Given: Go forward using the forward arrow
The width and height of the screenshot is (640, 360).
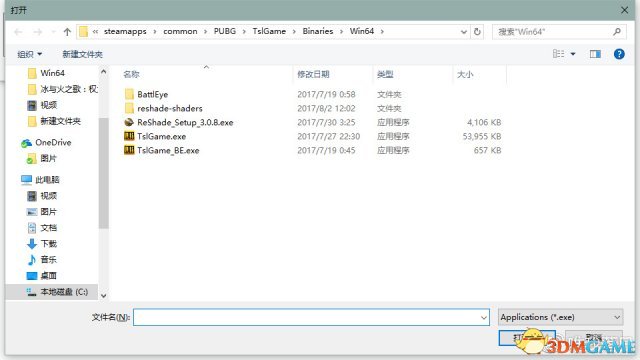Looking at the screenshot, I should [x=38, y=32].
